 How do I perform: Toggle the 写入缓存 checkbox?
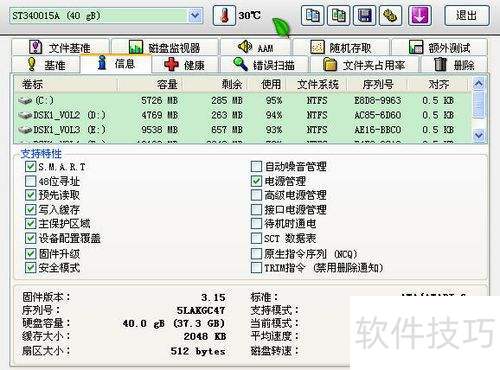(30, 209)
